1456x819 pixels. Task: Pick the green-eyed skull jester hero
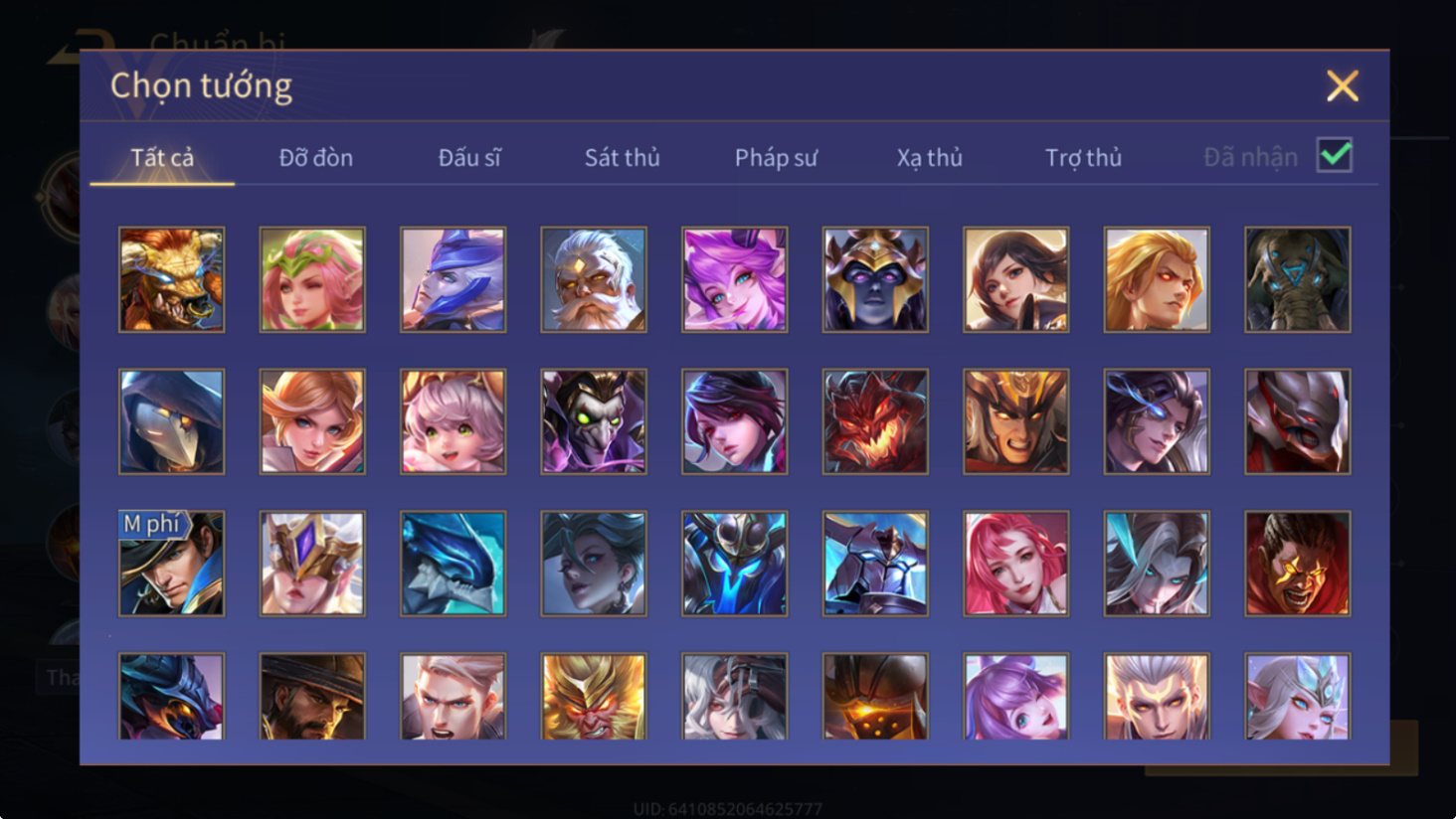(x=594, y=421)
